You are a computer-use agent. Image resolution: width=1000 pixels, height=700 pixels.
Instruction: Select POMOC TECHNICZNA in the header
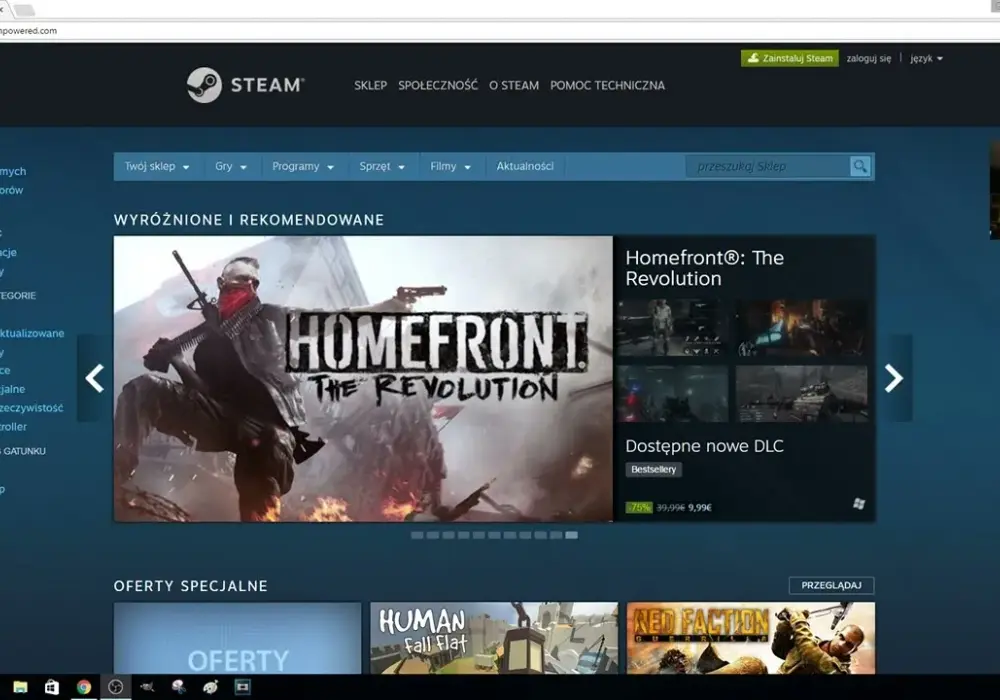pyautogui.click(x=607, y=85)
